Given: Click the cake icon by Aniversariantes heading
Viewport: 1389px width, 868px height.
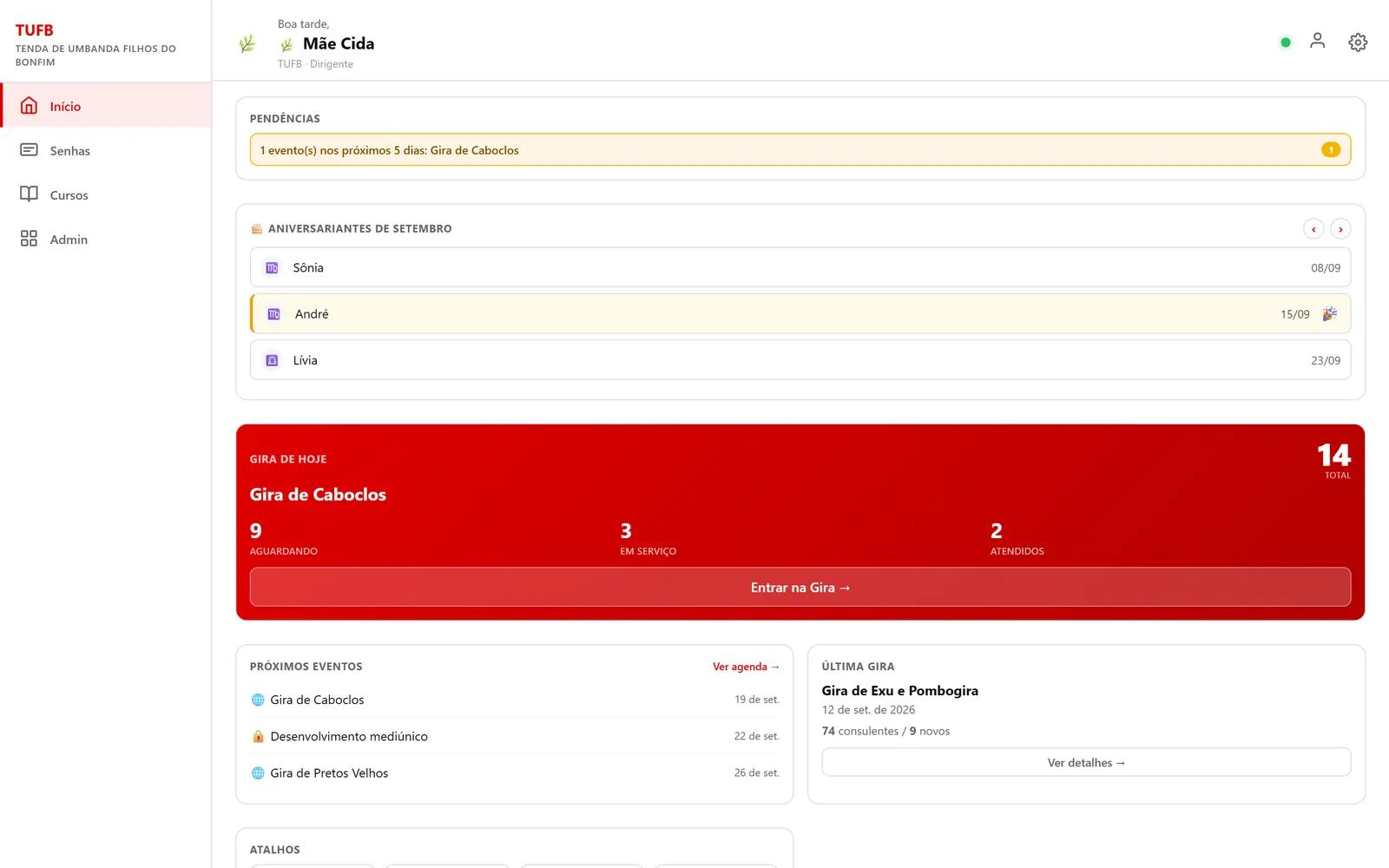Looking at the screenshot, I should [256, 228].
